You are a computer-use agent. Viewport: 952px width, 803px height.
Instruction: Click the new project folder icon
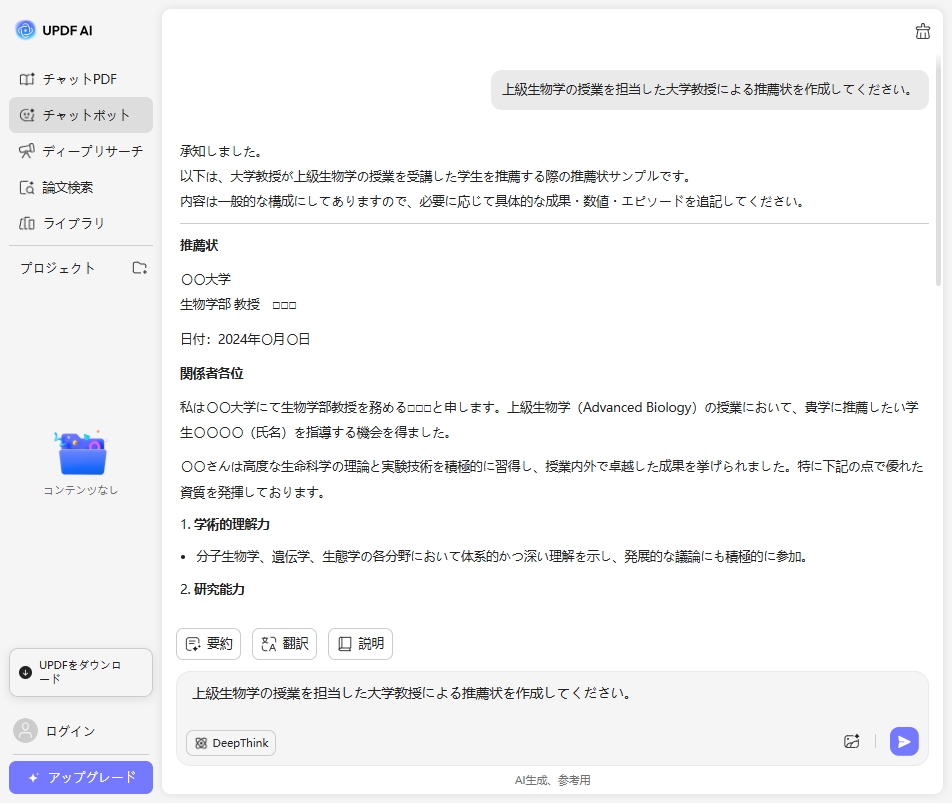140,268
